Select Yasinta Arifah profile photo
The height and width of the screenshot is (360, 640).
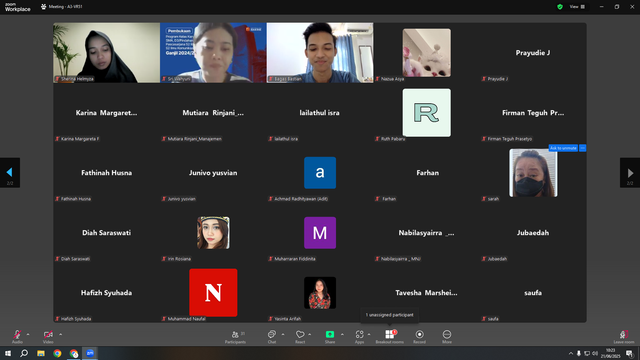click(320, 293)
